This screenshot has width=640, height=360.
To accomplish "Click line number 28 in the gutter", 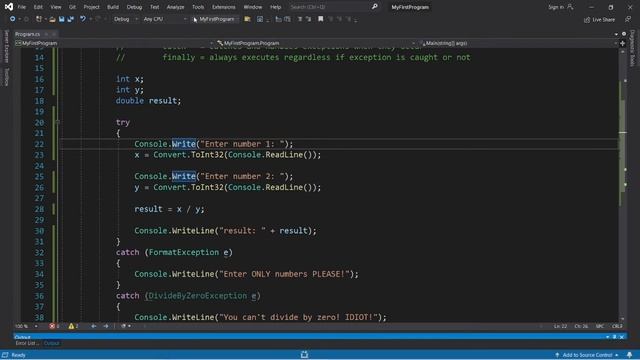I will (x=39, y=209).
